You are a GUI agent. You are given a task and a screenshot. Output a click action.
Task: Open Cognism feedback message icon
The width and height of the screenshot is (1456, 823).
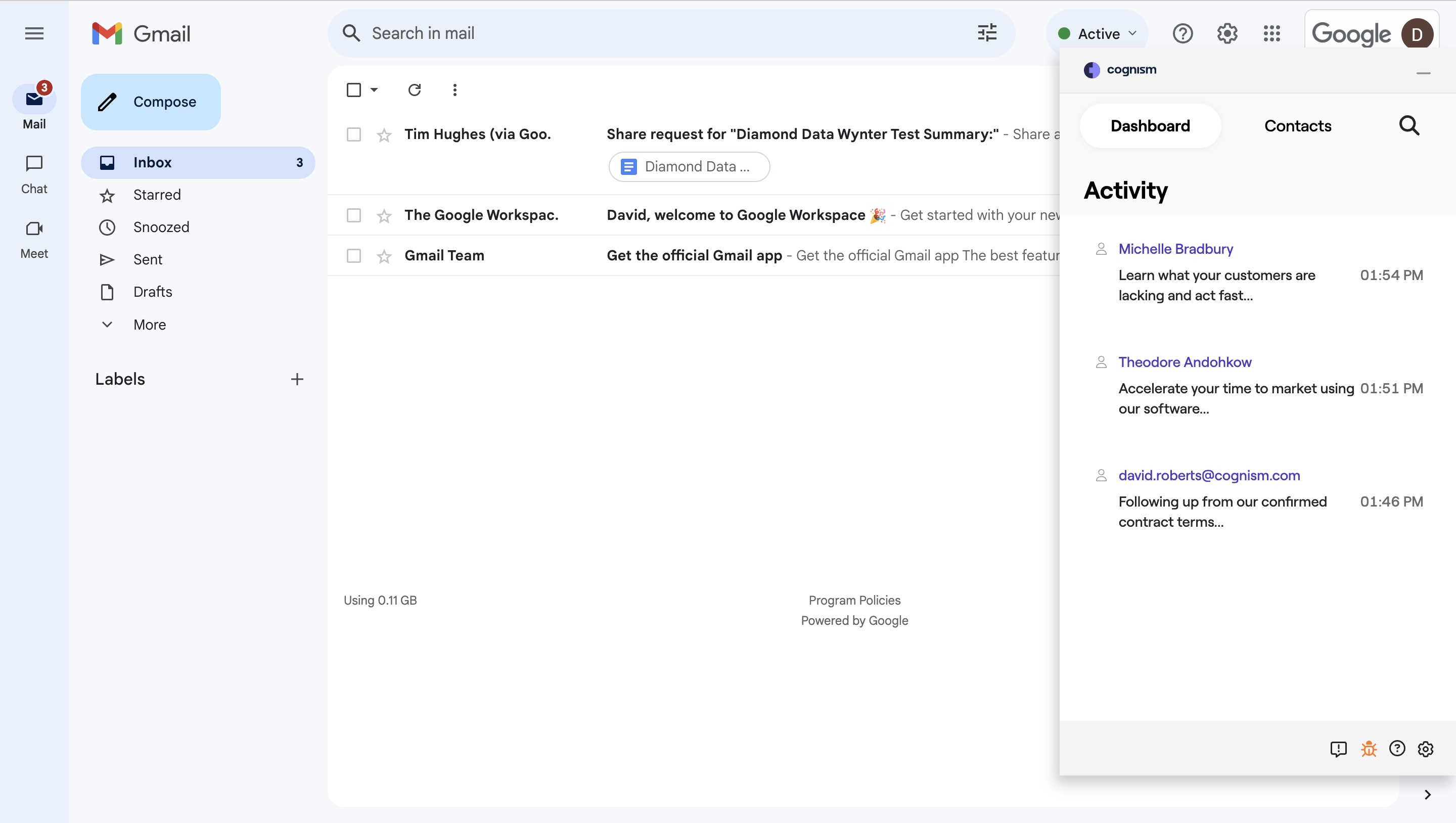coord(1338,749)
